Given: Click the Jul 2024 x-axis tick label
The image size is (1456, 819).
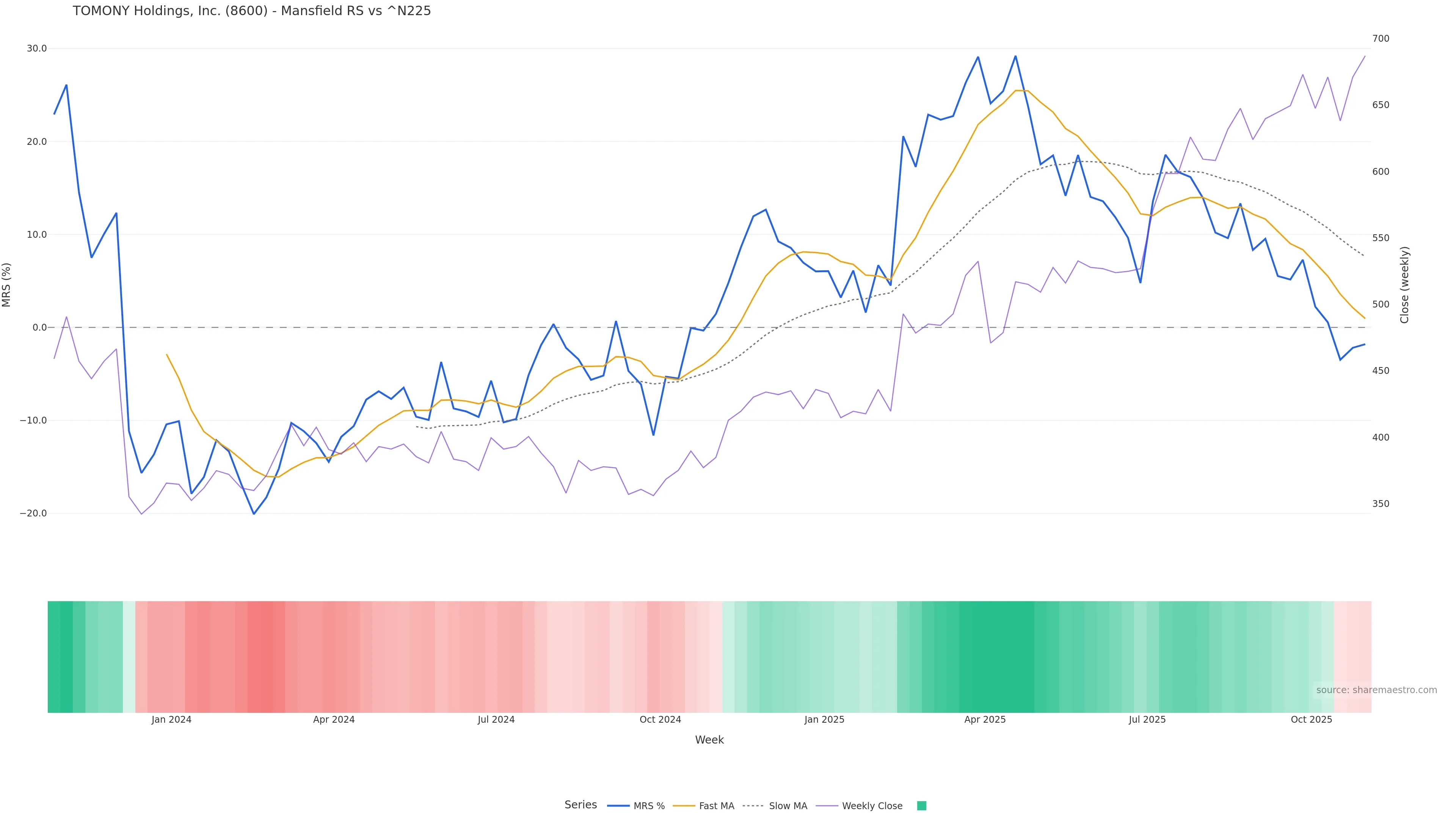Looking at the screenshot, I should pos(496,720).
